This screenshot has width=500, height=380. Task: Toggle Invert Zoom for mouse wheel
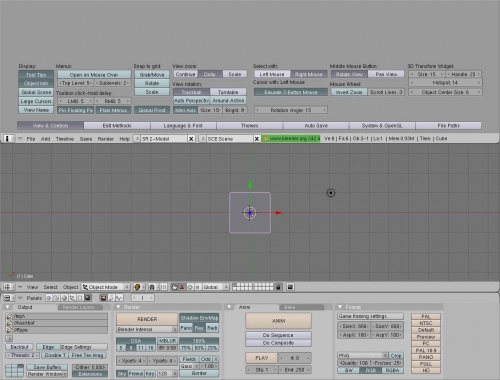349,92
